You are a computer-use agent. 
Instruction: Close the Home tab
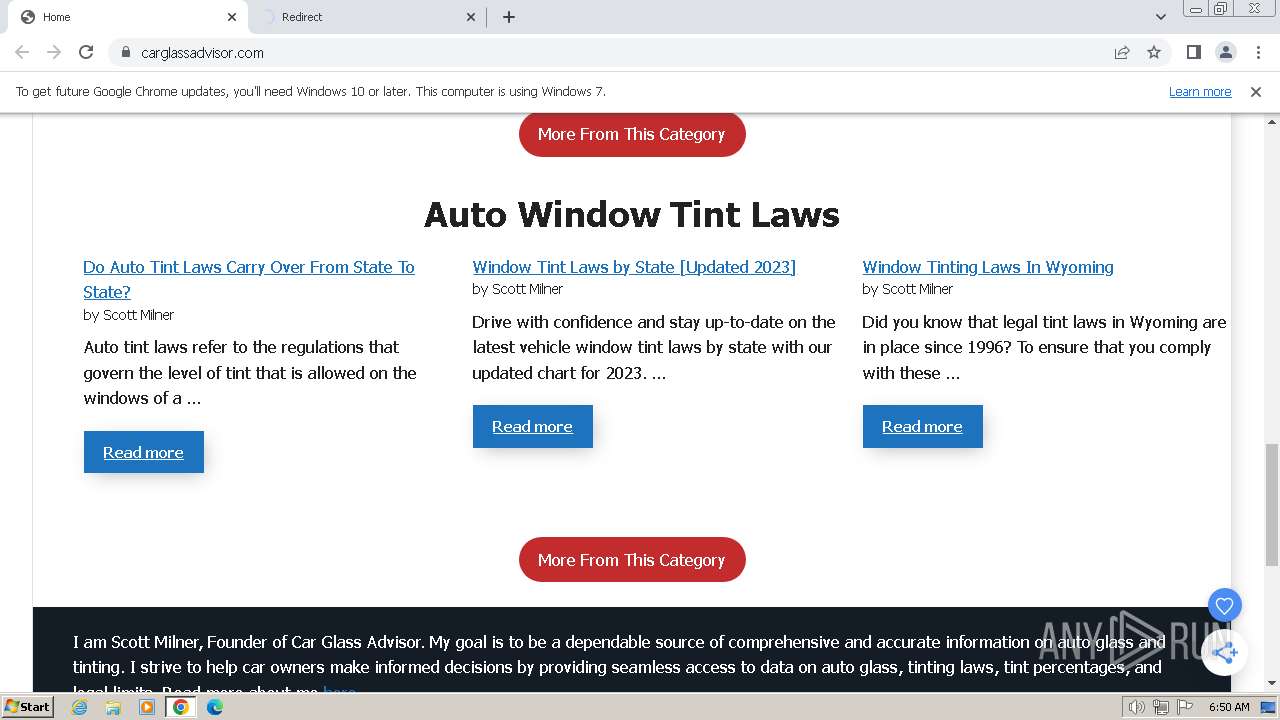(232, 17)
